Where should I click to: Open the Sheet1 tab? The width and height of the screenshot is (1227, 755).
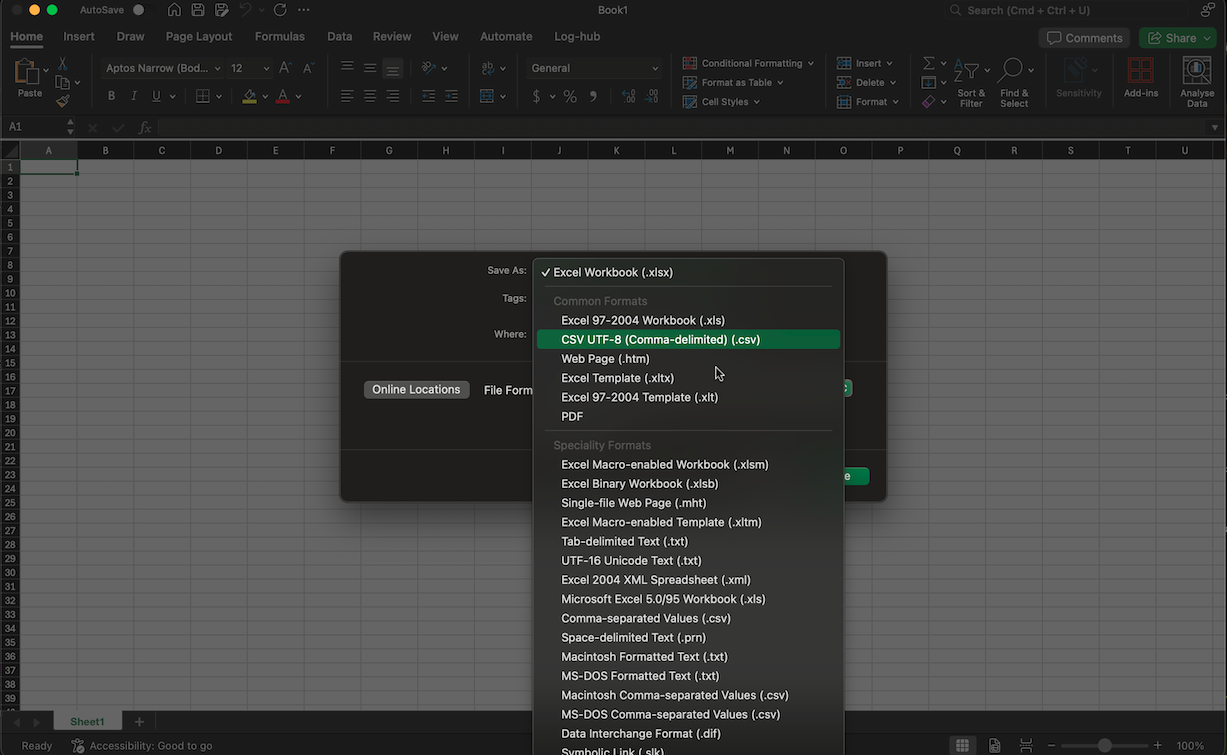coord(87,722)
